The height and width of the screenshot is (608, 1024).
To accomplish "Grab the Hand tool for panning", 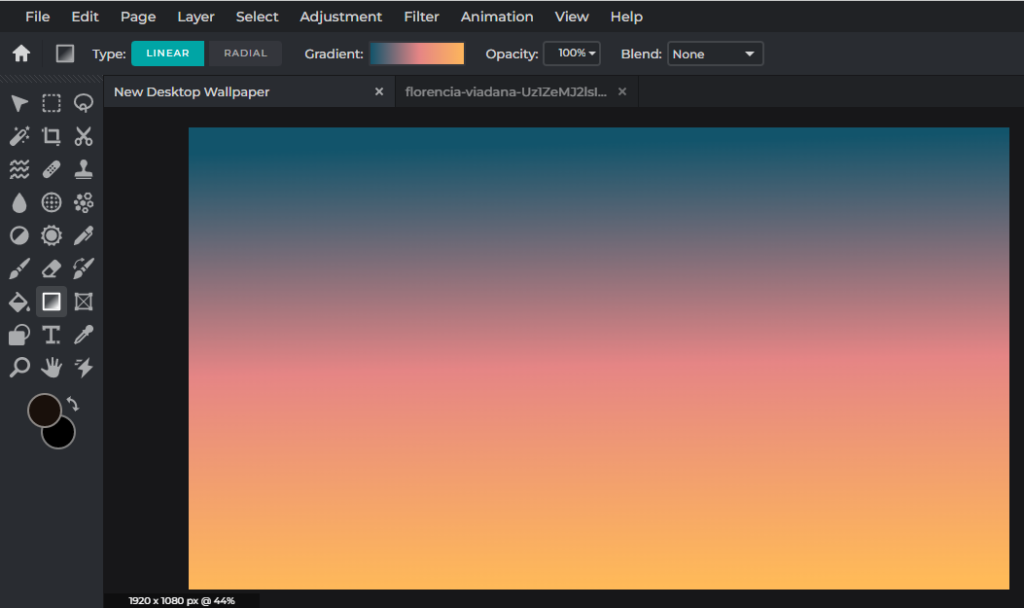I will [51, 367].
